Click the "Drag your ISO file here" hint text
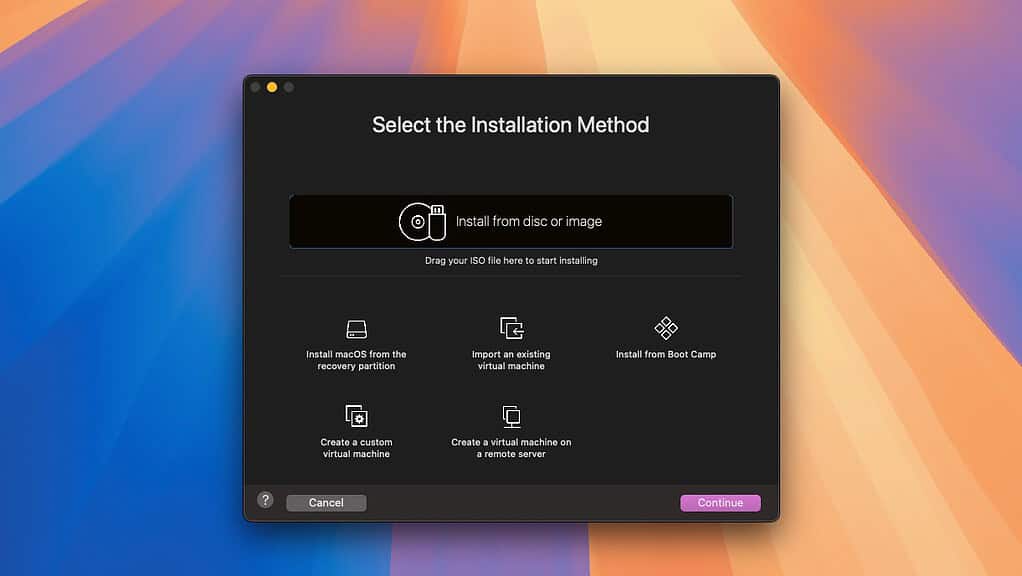Viewport: 1022px width, 576px height. tap(511, 261)
